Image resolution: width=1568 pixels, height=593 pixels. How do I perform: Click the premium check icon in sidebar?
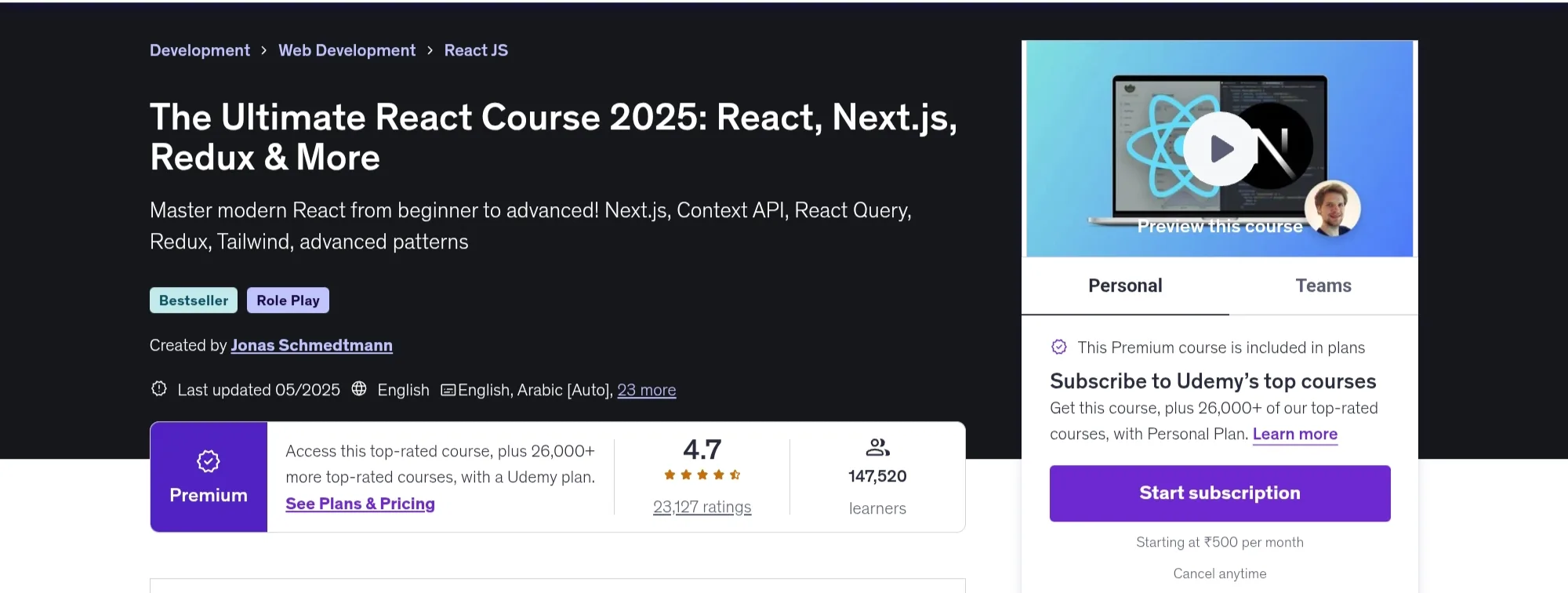[x=1059, y=347]
